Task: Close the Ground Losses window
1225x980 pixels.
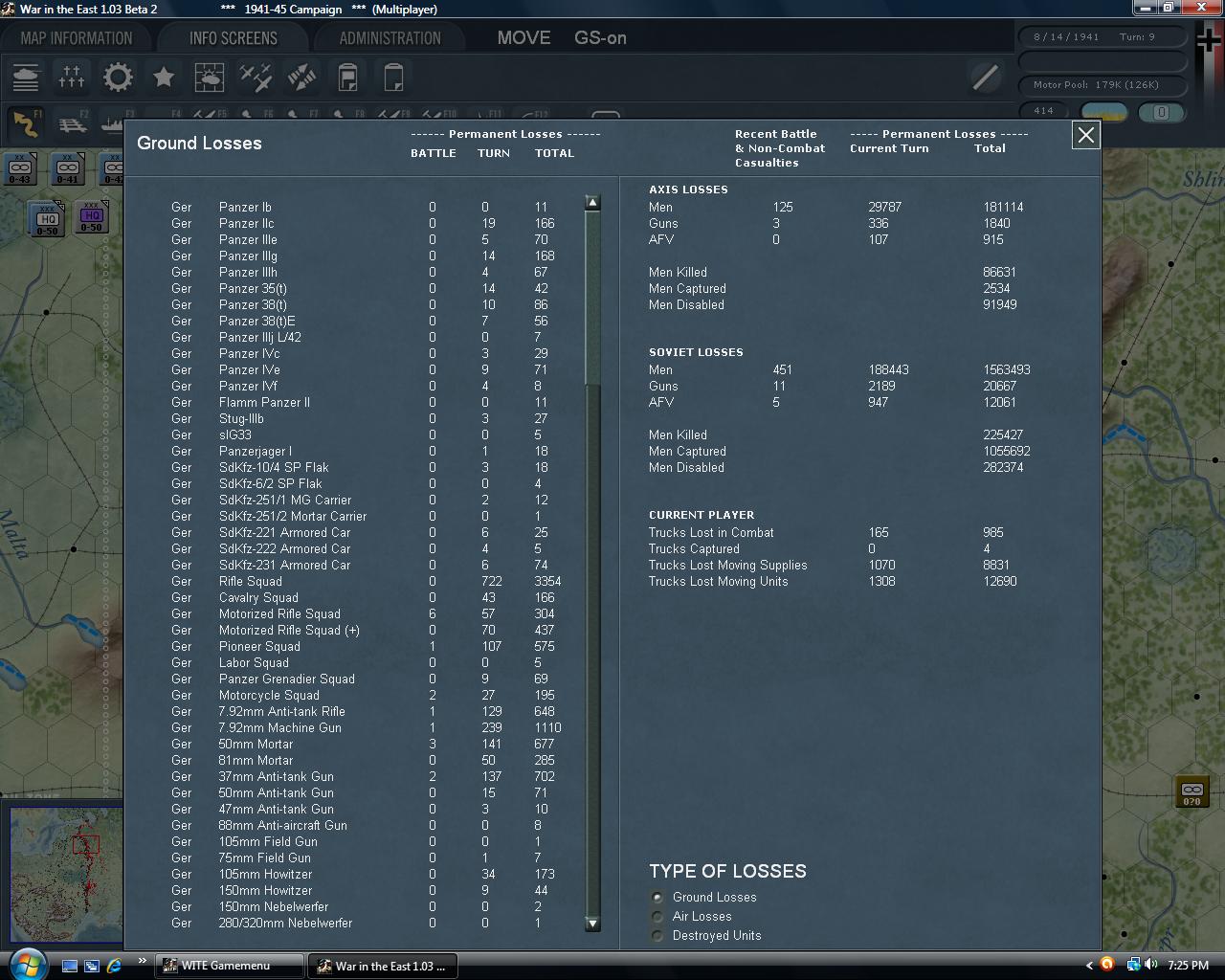Action: [1085, 135]
